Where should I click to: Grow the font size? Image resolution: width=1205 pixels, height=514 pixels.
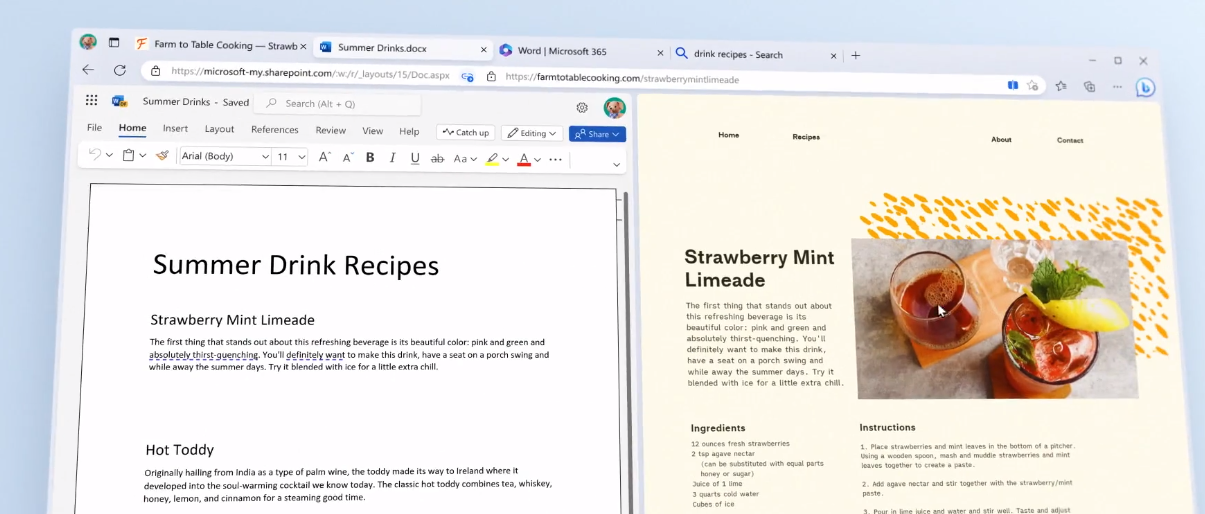[x=324, y=157]
